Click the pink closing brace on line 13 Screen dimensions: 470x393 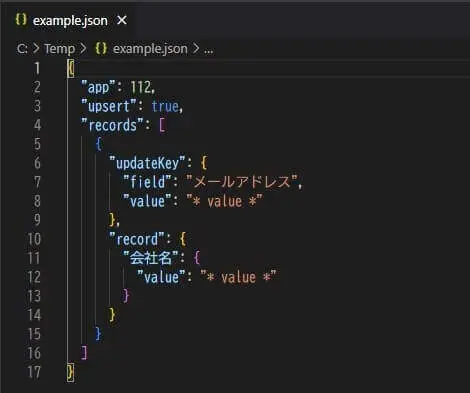point(126,296)
